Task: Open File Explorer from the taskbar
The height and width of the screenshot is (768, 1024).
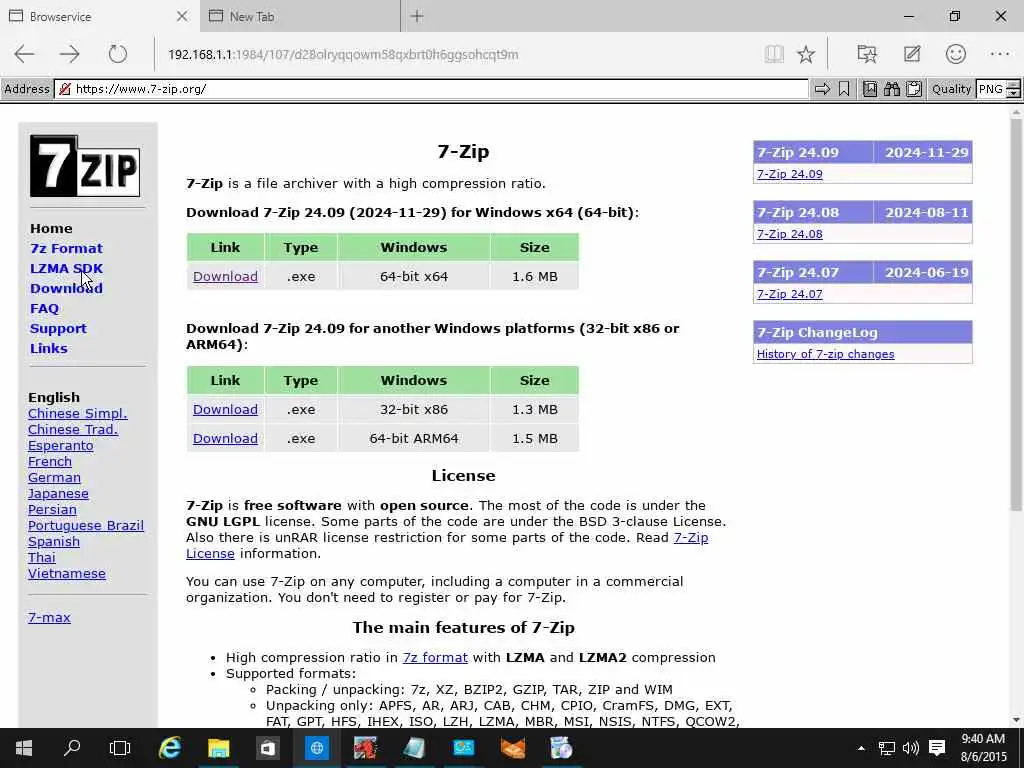Action: tap(219, 748)
